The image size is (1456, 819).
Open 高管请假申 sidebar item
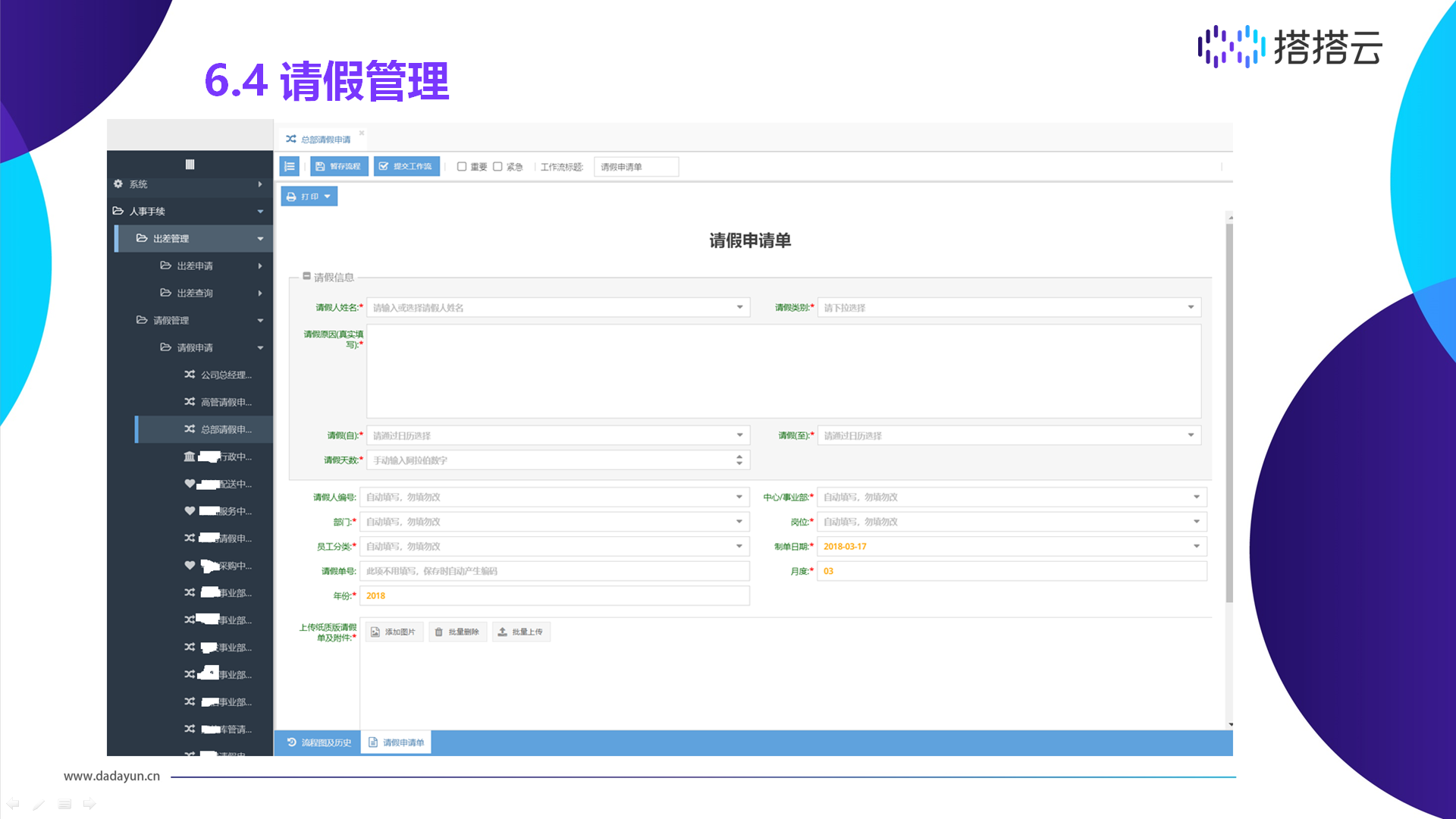pyautogui.click(x=225, y=402)
